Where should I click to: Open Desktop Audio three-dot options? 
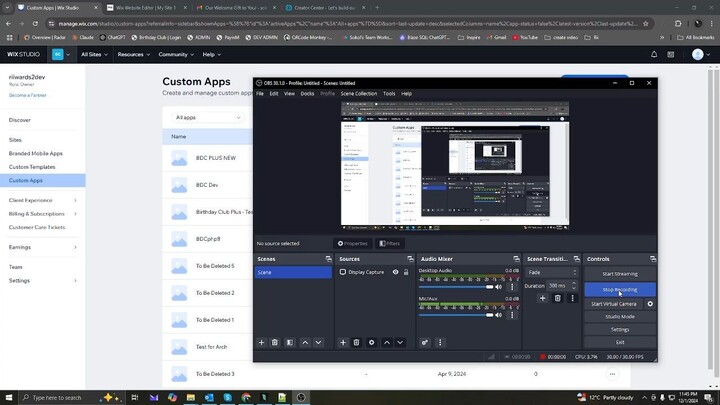512,287
